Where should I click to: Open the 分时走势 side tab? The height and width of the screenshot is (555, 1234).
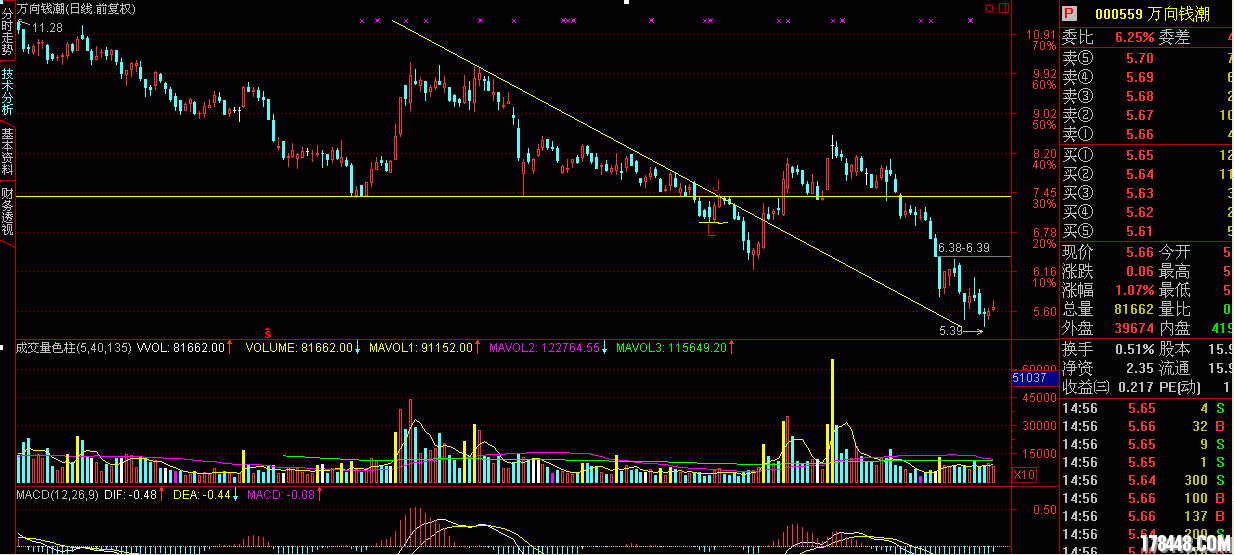(x=8, y=32)
